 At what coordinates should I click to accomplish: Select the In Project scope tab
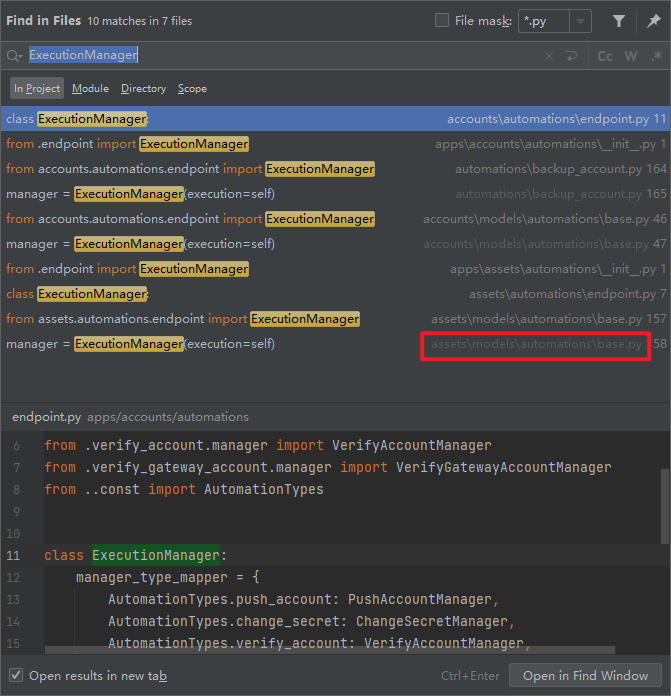tap(37, 88)
